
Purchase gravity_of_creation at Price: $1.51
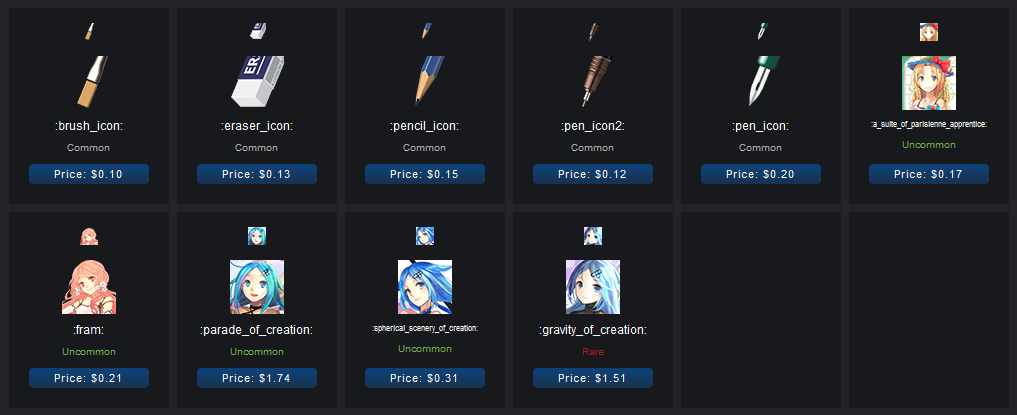click(x=593, y=378)
